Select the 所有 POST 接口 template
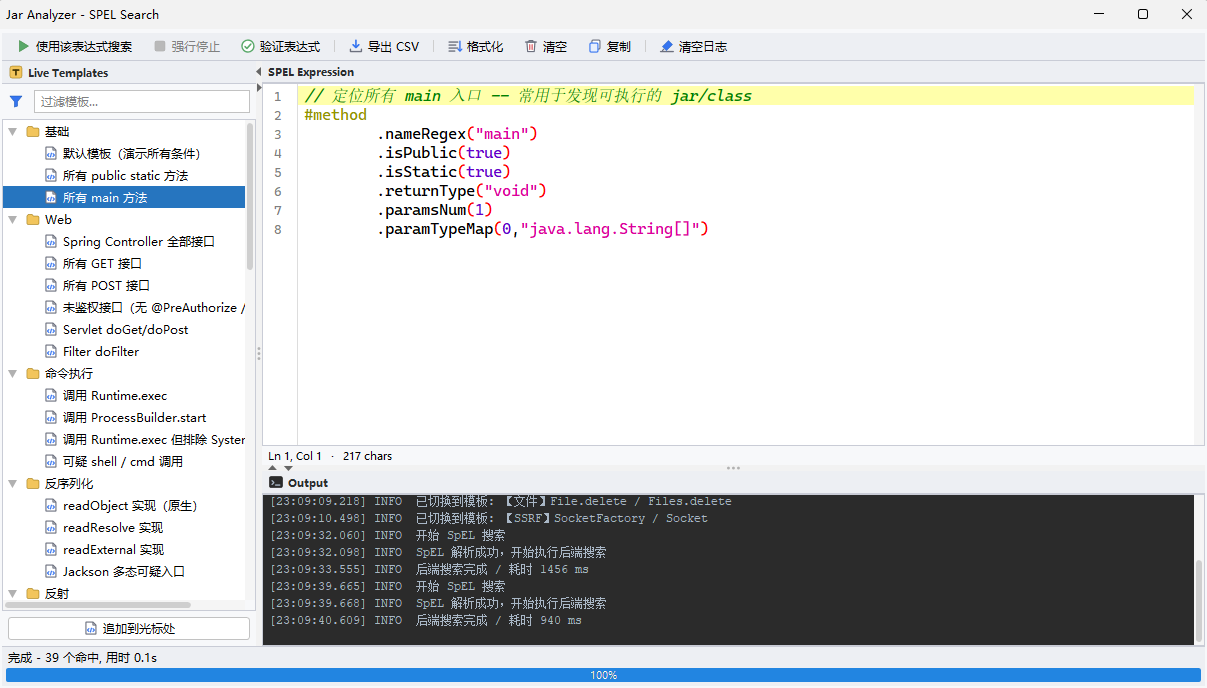 [x=106, y=285]
